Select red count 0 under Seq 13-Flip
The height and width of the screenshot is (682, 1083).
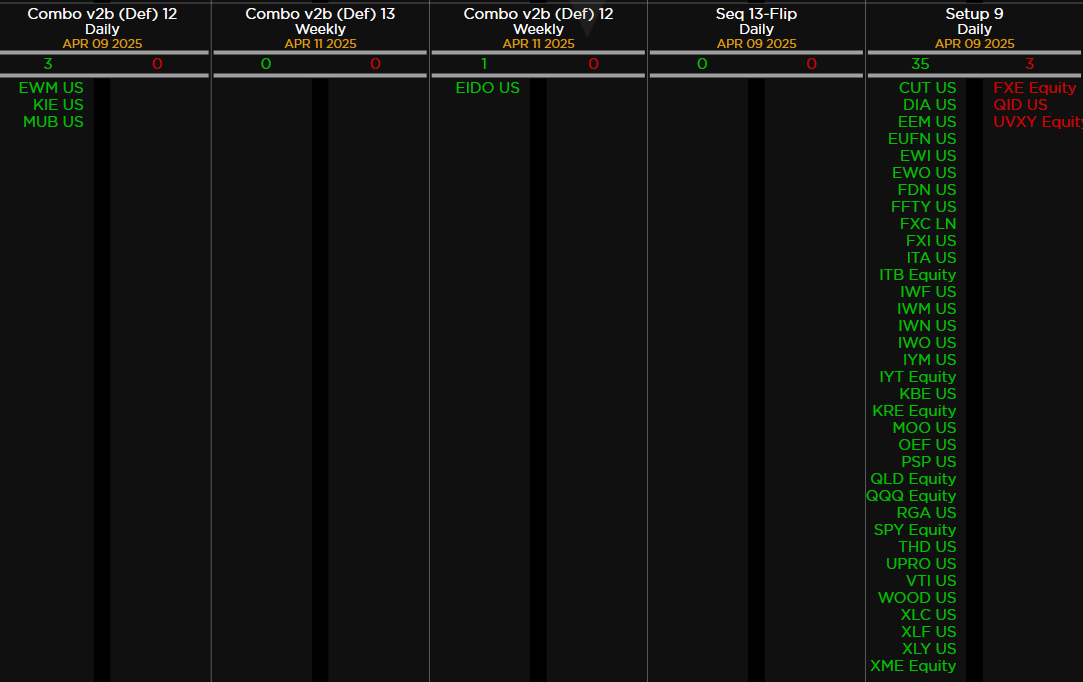[x=812, y=64]
